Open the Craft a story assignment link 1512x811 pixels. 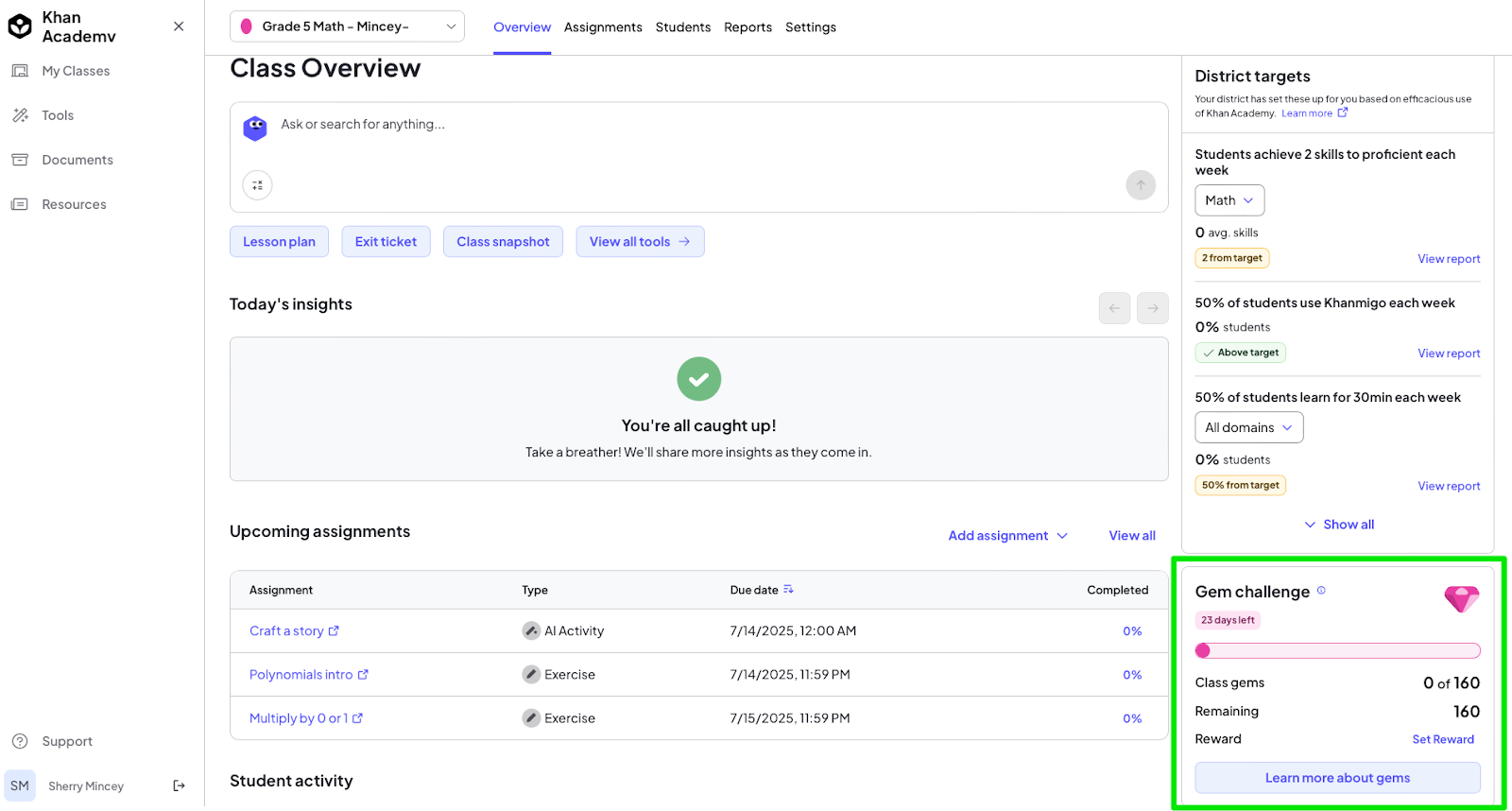pos(294,631)
